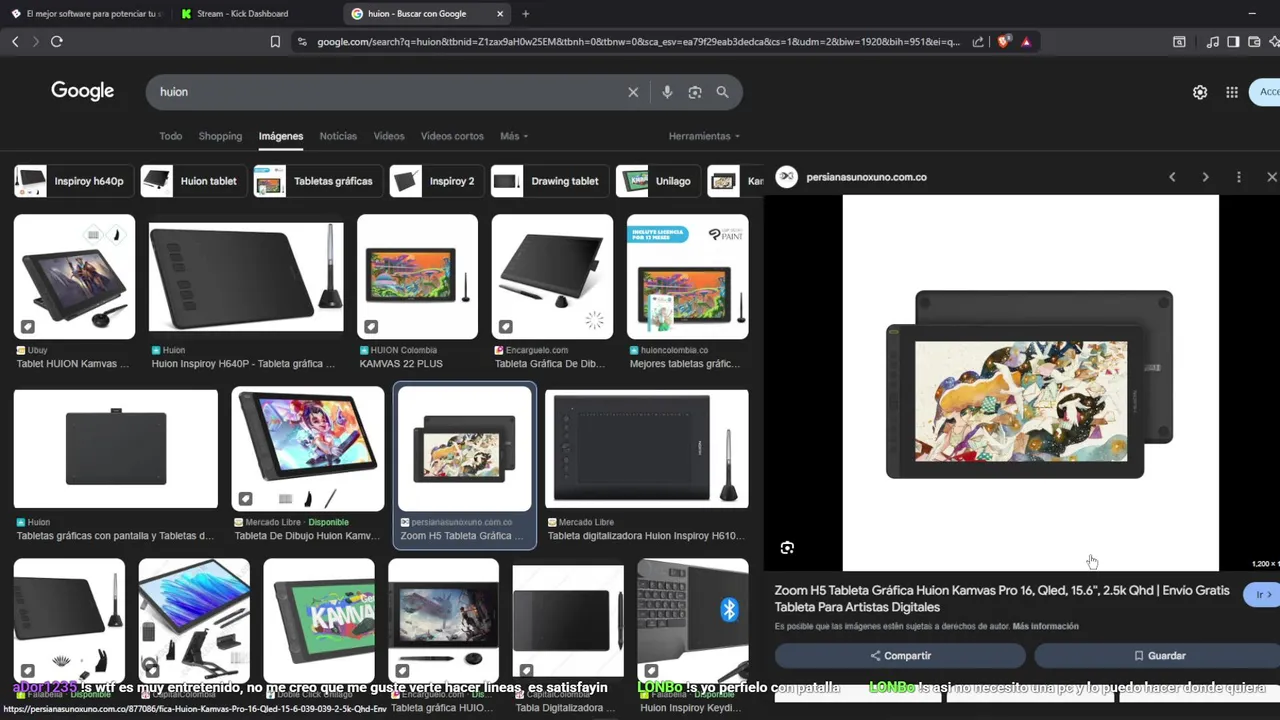Show previous image in preview panel

click(1172, 177)
